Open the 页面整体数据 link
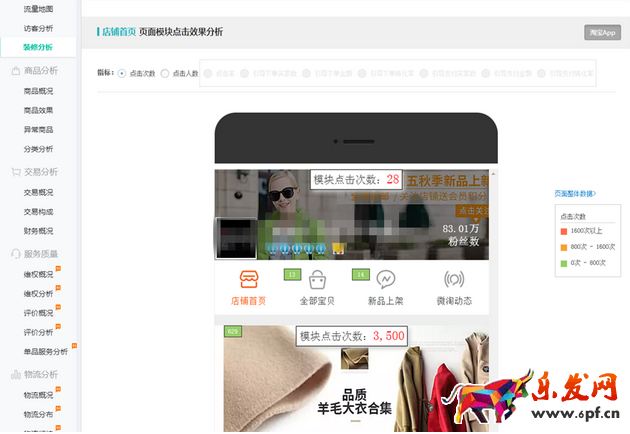 575,194
